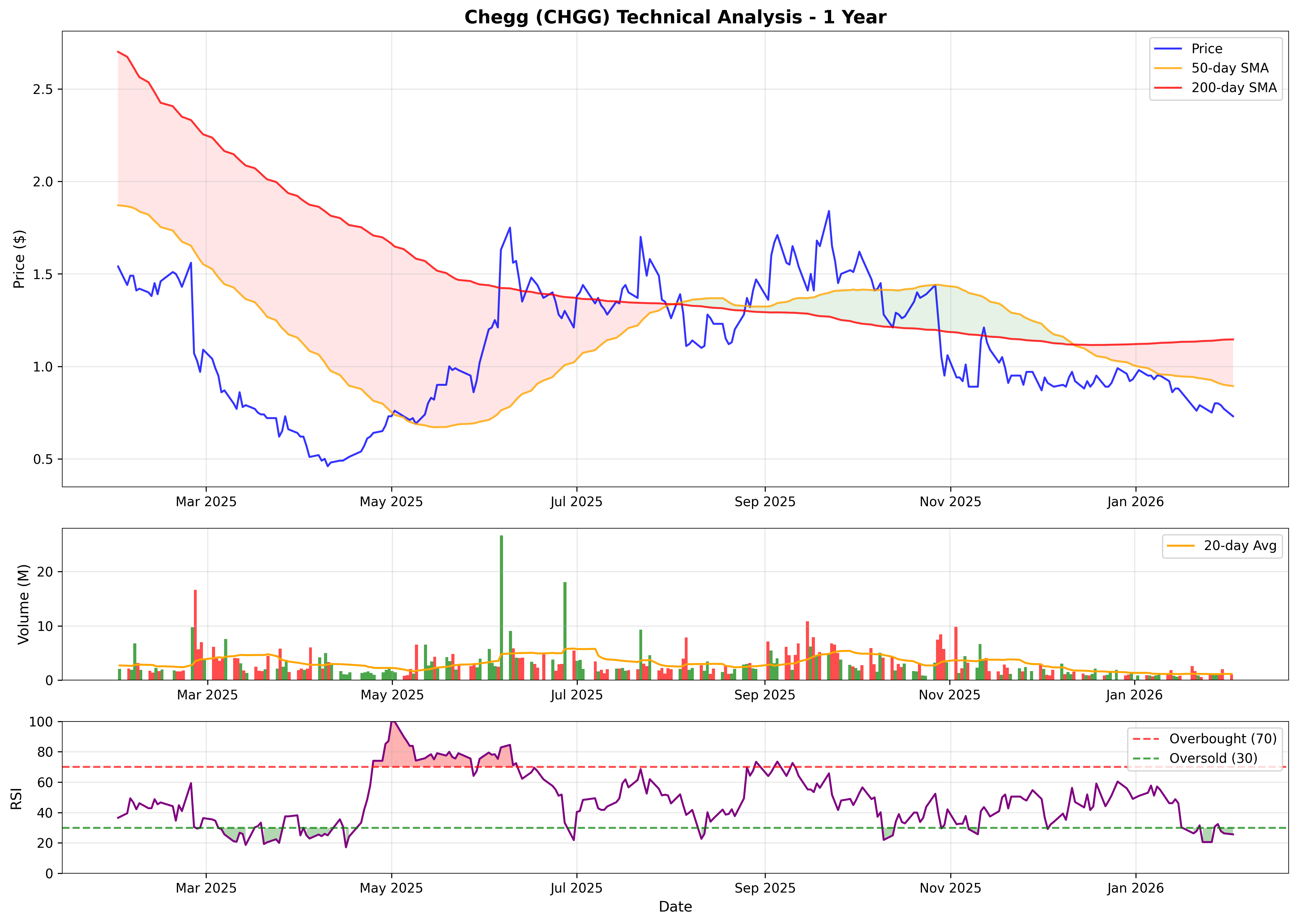Click the "200-day SMA" legend label

1234,88
